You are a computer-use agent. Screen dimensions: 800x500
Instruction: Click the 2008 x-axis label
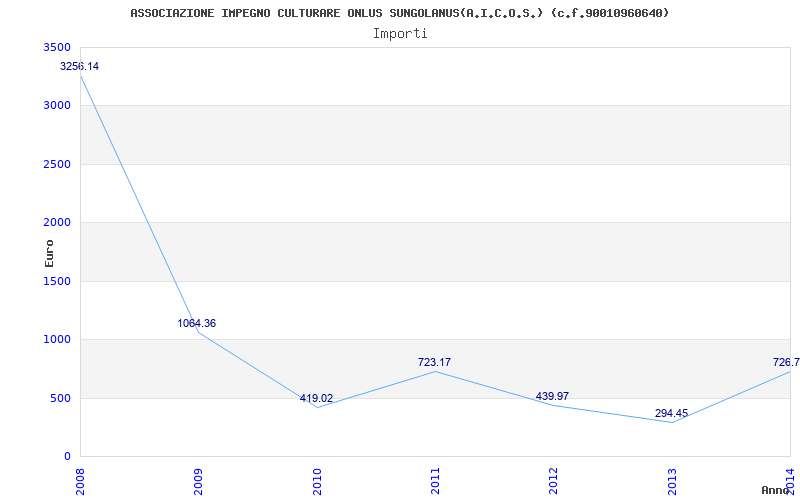point(80,481)
